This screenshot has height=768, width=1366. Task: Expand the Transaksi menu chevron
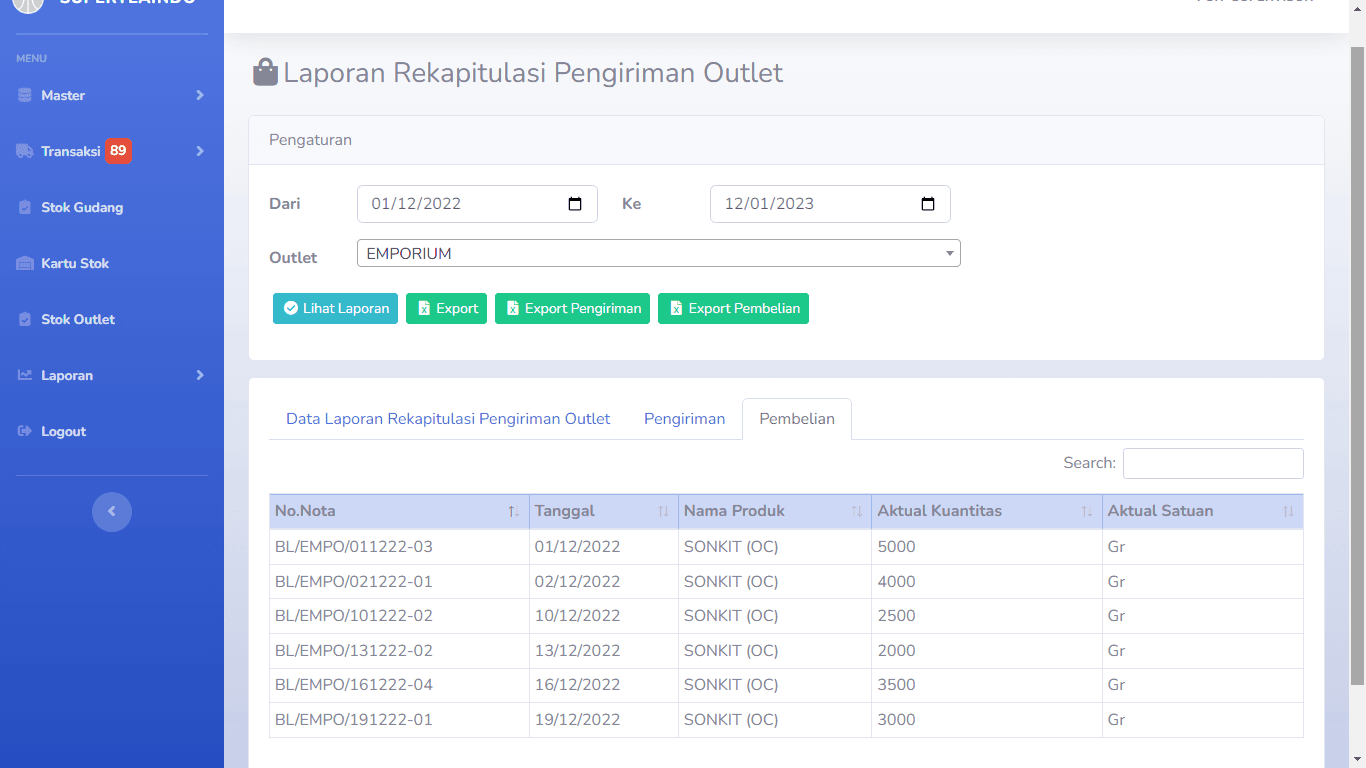[200, 151]
